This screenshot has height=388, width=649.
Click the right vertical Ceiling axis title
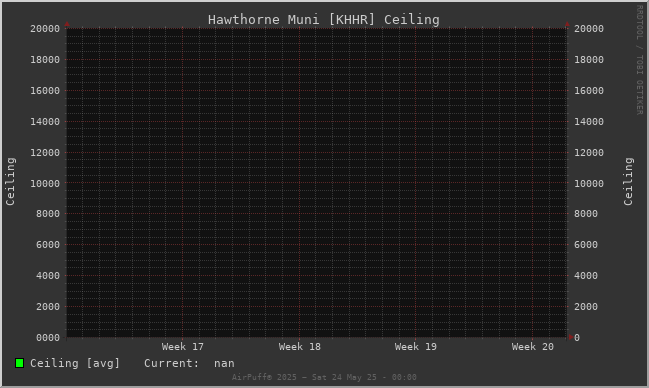click(628, 181)
